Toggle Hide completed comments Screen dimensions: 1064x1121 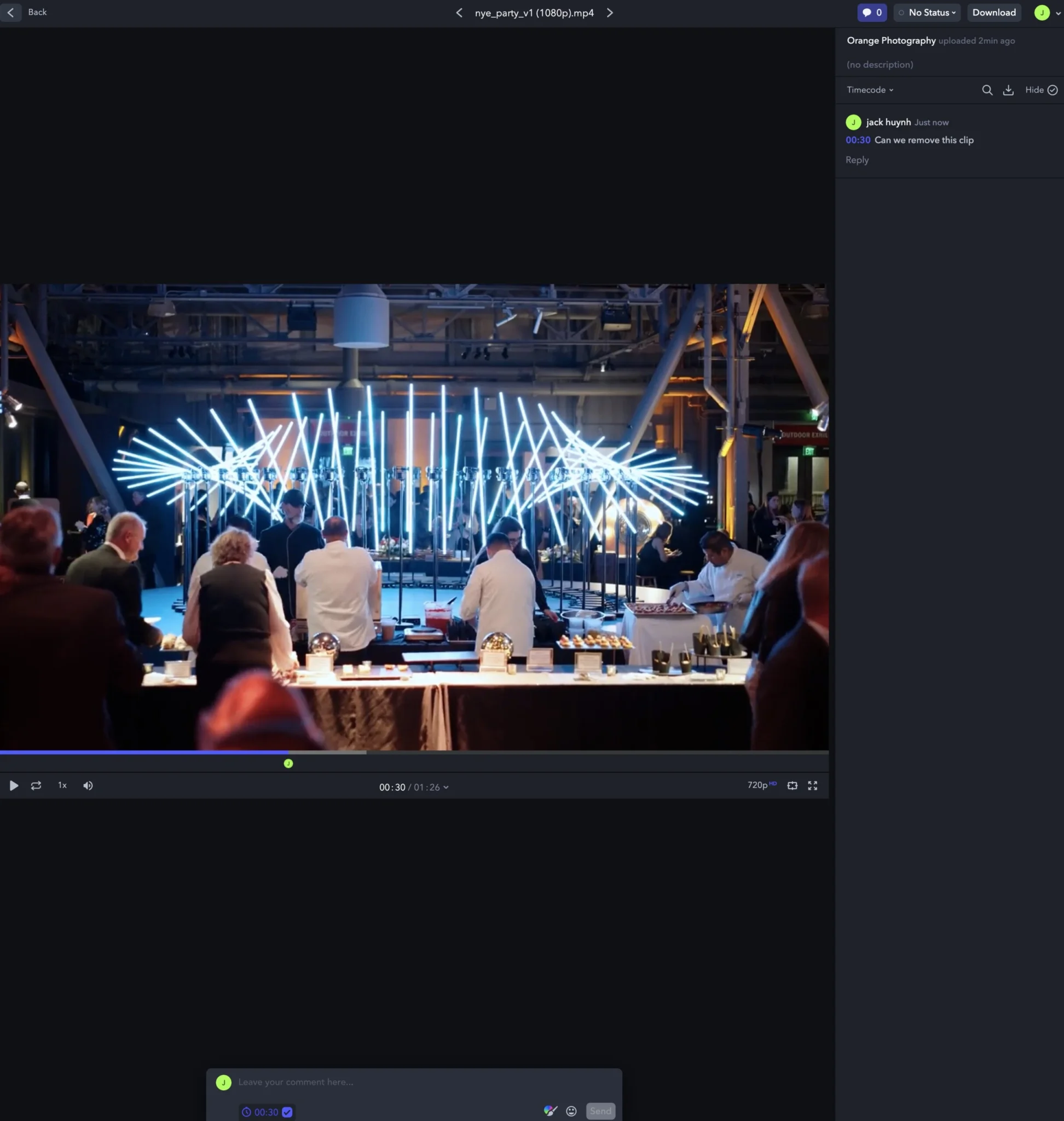coord(1041,90)
